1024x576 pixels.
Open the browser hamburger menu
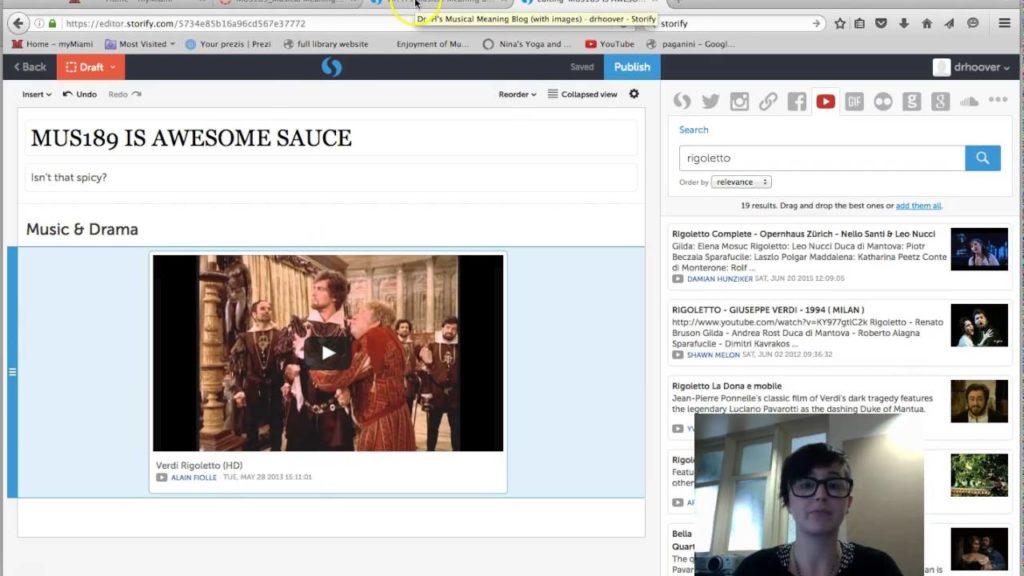pyautogui.click(x=1004, y=24)
